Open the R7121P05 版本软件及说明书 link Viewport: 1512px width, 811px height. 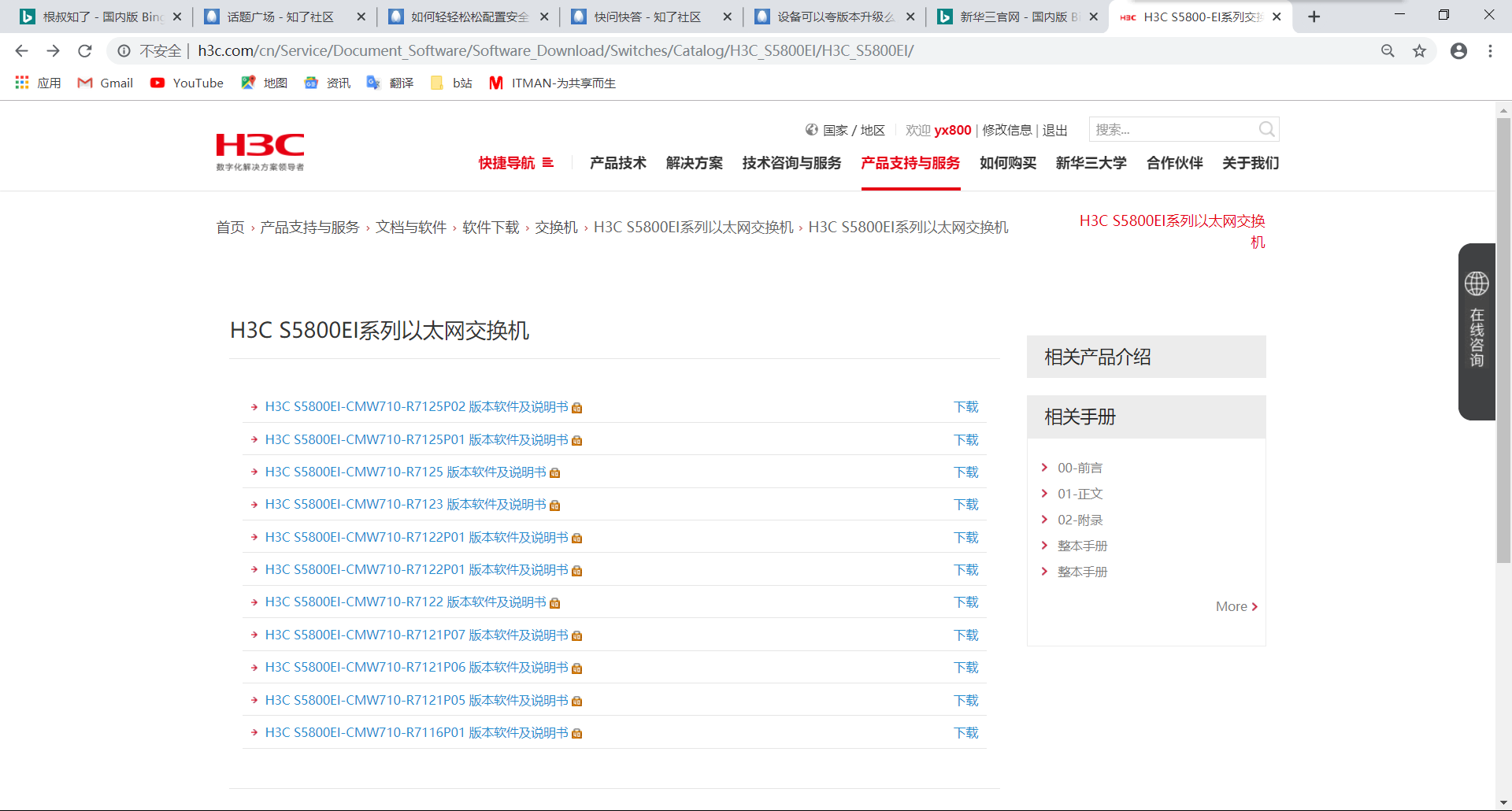coord(417,701)
